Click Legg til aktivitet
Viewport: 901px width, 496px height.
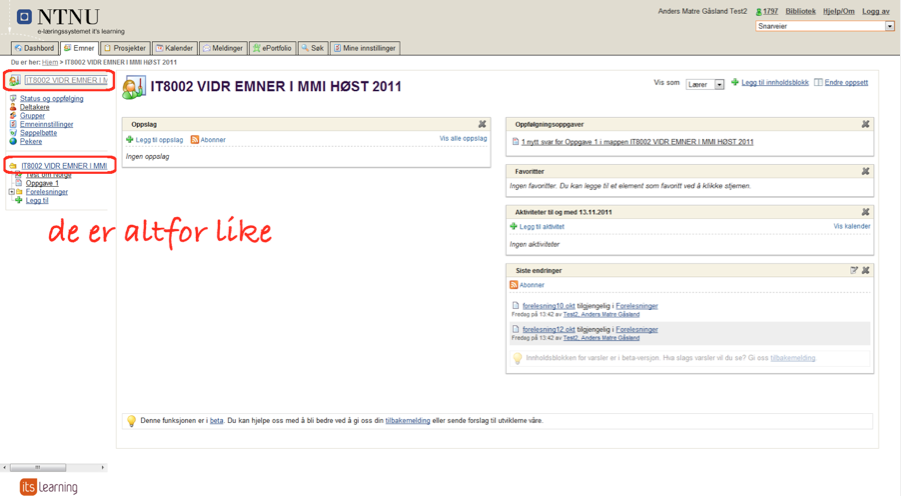tap(542, 227)
